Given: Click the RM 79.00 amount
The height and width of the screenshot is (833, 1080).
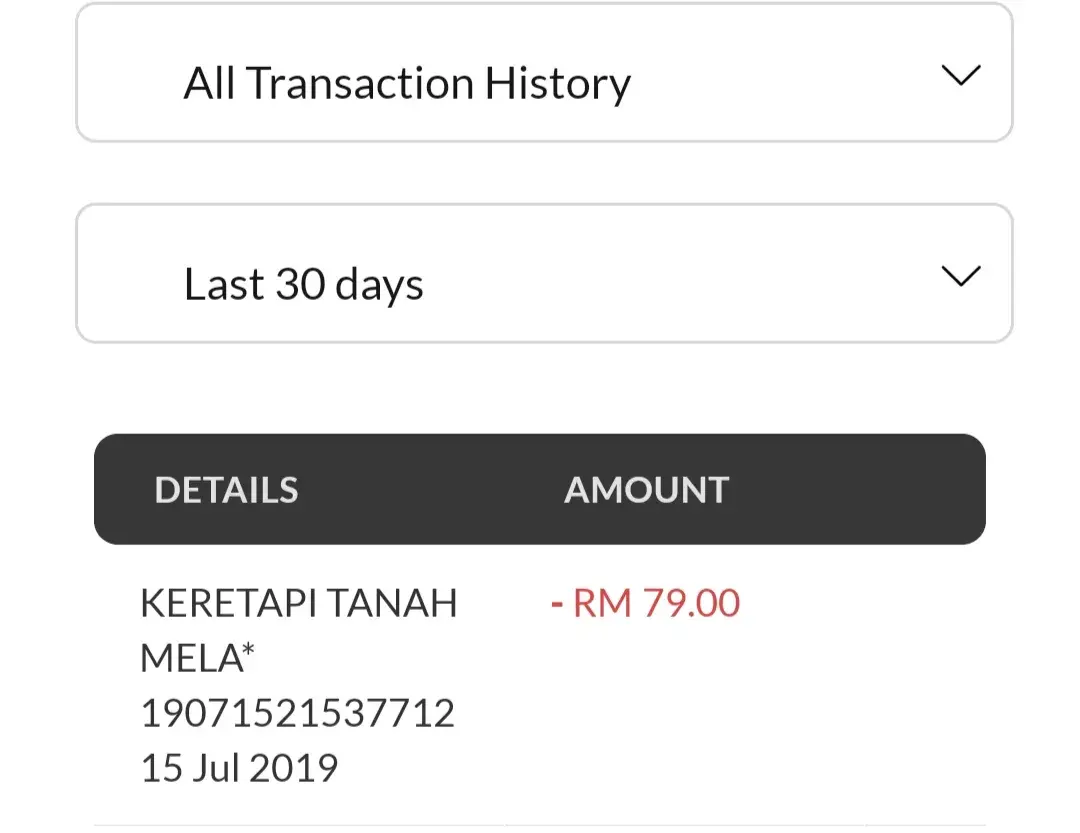Looking at the screenshot, I should point(656,604).
